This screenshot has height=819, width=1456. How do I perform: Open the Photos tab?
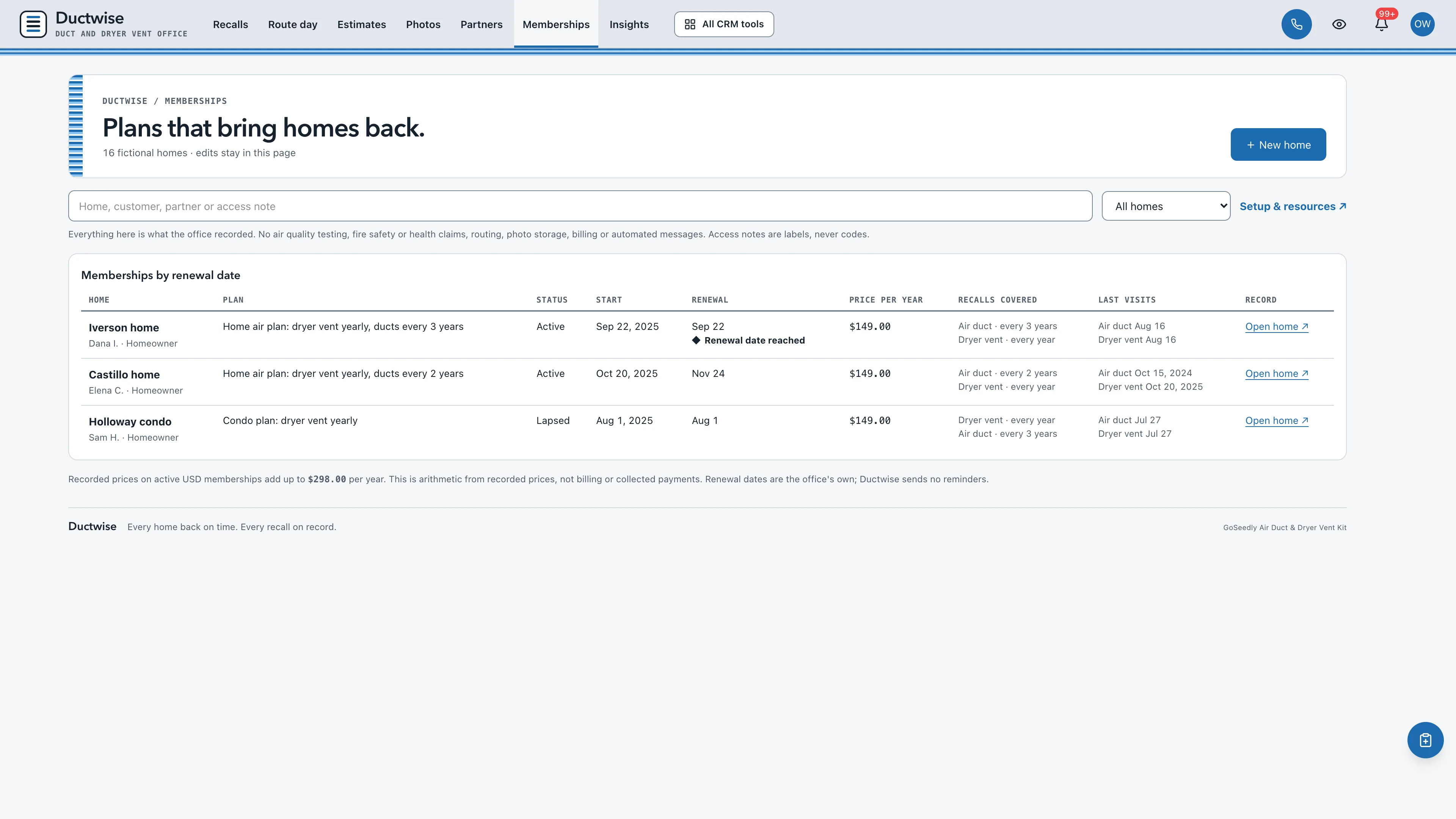coord(423,24)
